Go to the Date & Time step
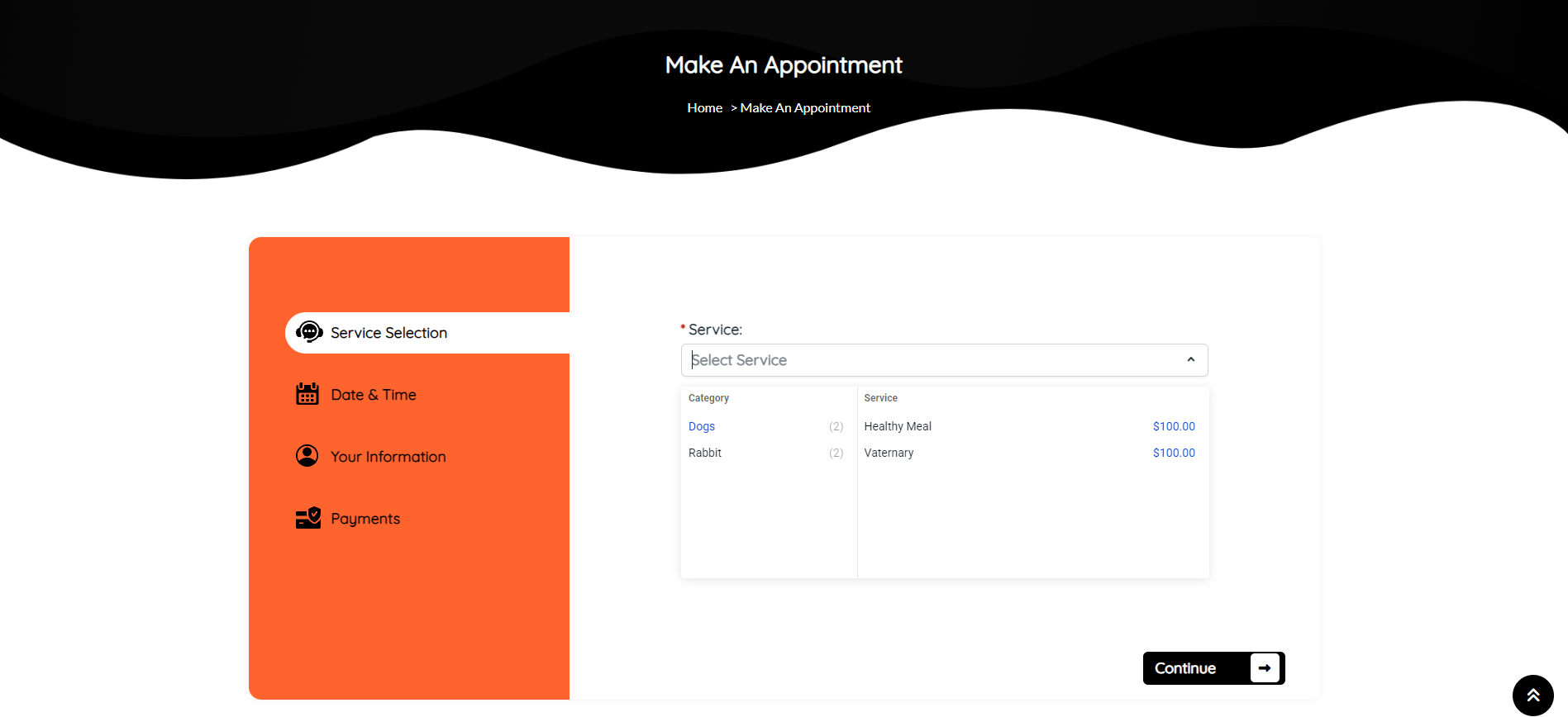The image size is (1568, 717). pyautogui.click(x=374, y=395)
